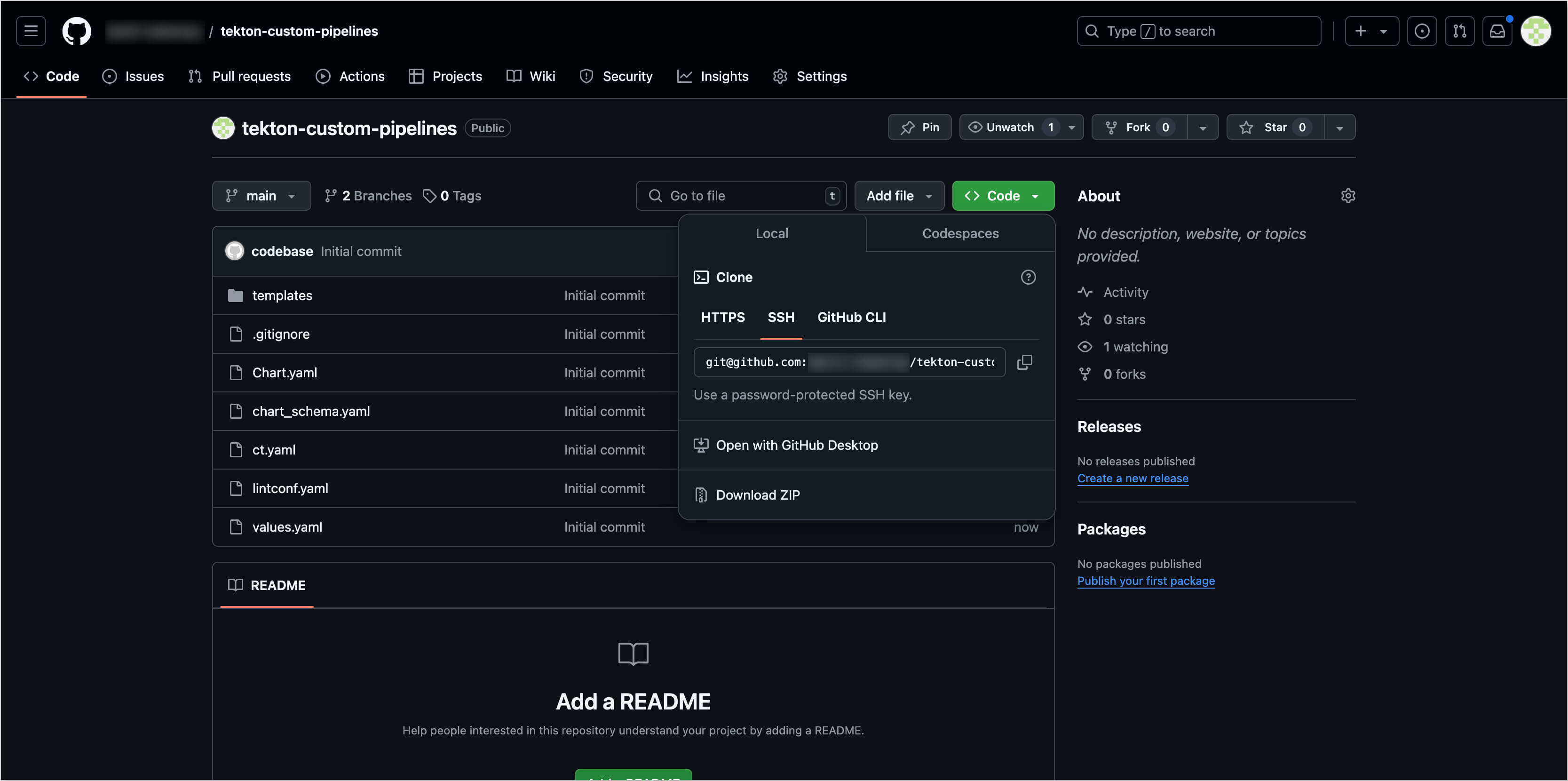This screenshot has width=1568, height=781.
Task: Click your profile avatar
Action: pos(1536,31)
